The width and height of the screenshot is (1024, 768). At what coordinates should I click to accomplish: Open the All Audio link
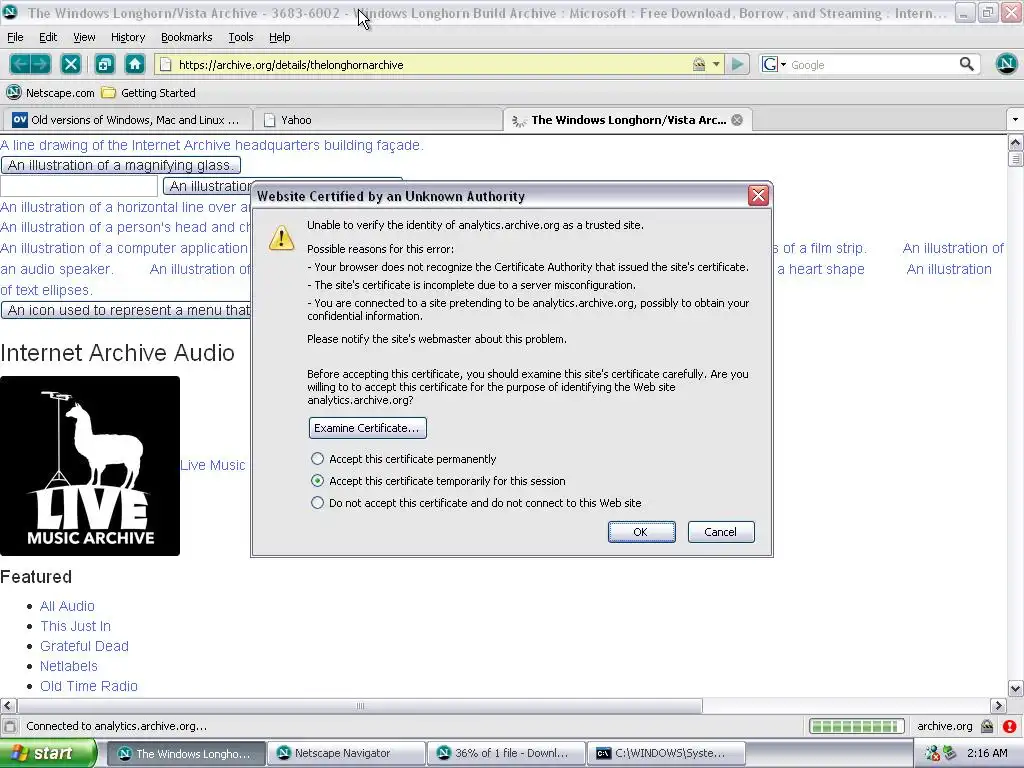(67, 606)
